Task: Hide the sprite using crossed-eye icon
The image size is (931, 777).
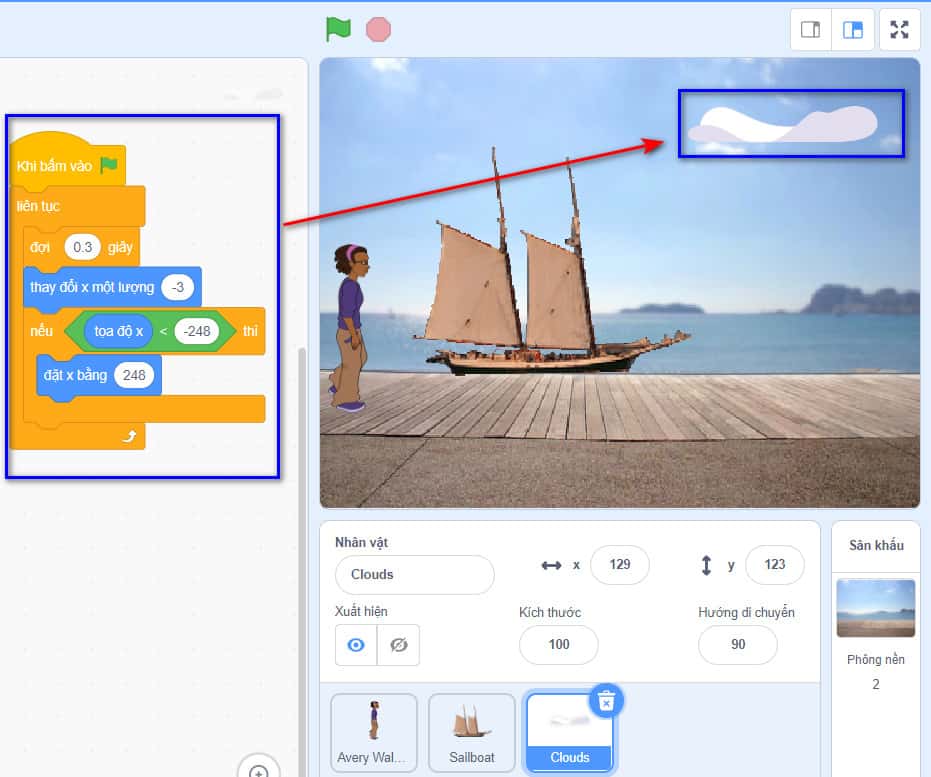Action: tap(398, 645)
